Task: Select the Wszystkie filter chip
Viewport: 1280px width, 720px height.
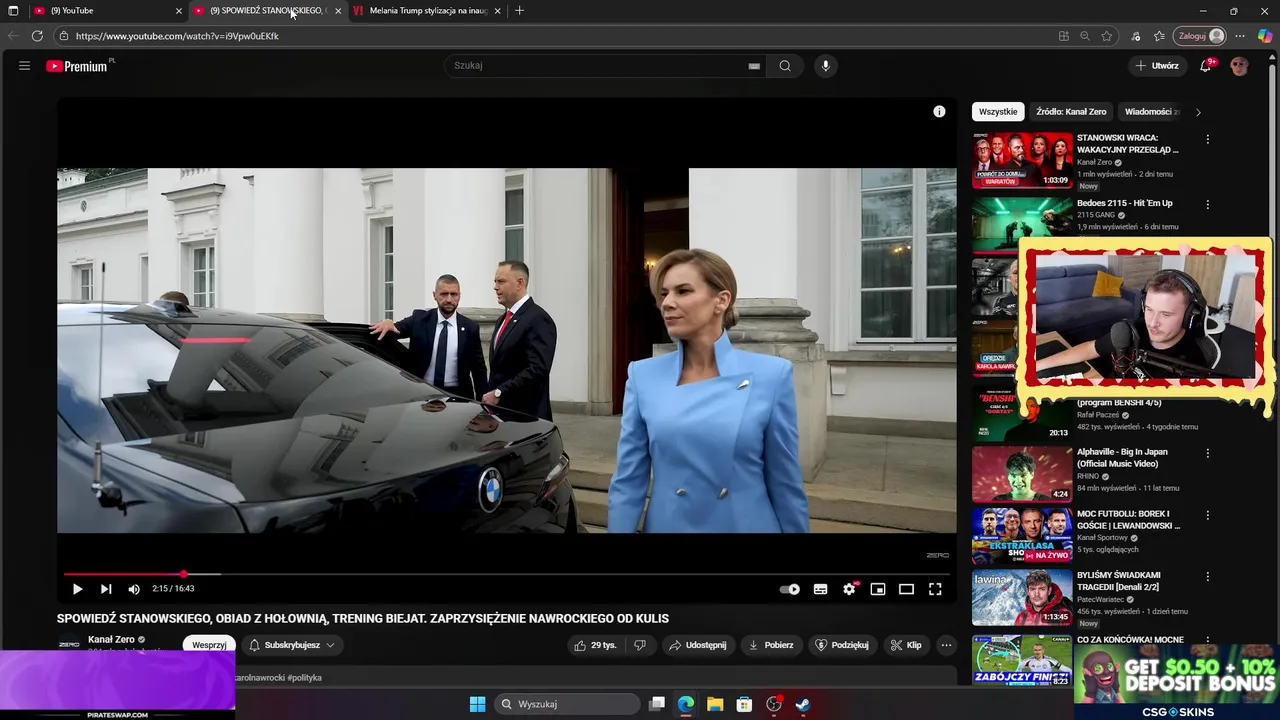Action: point(998,112)
